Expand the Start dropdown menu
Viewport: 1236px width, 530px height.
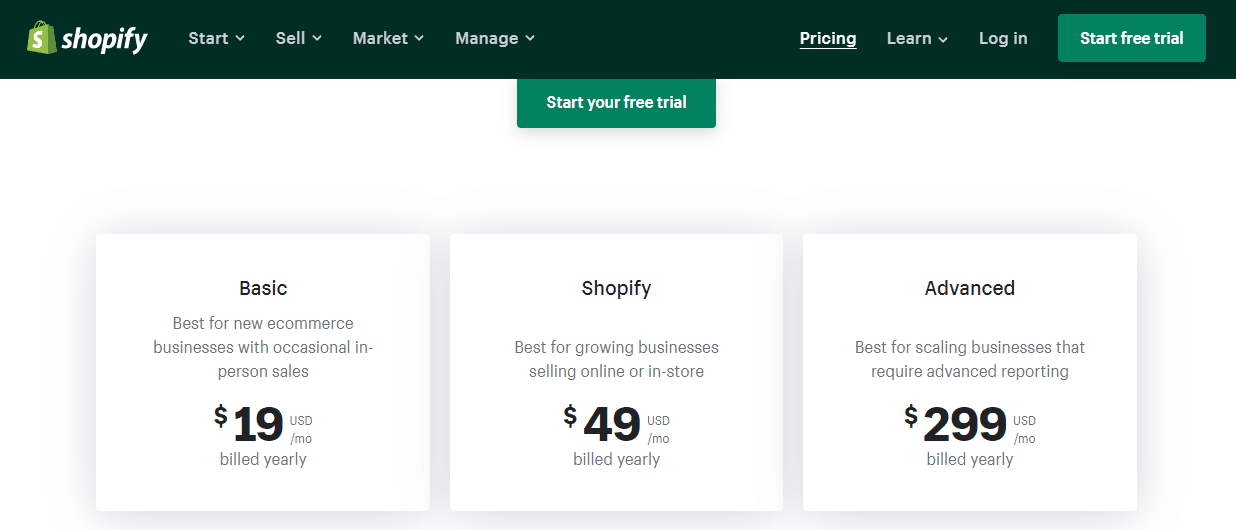[x=217, y=38]
